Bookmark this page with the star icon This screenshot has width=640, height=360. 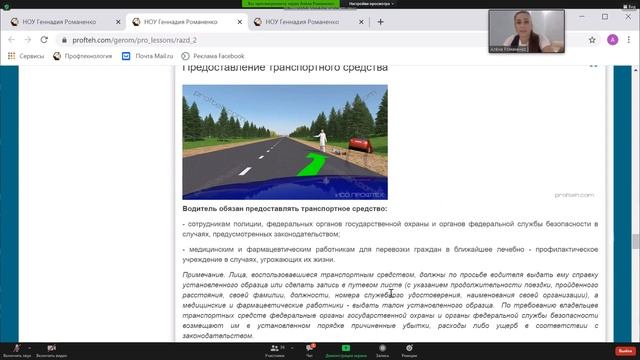[592, 40]
